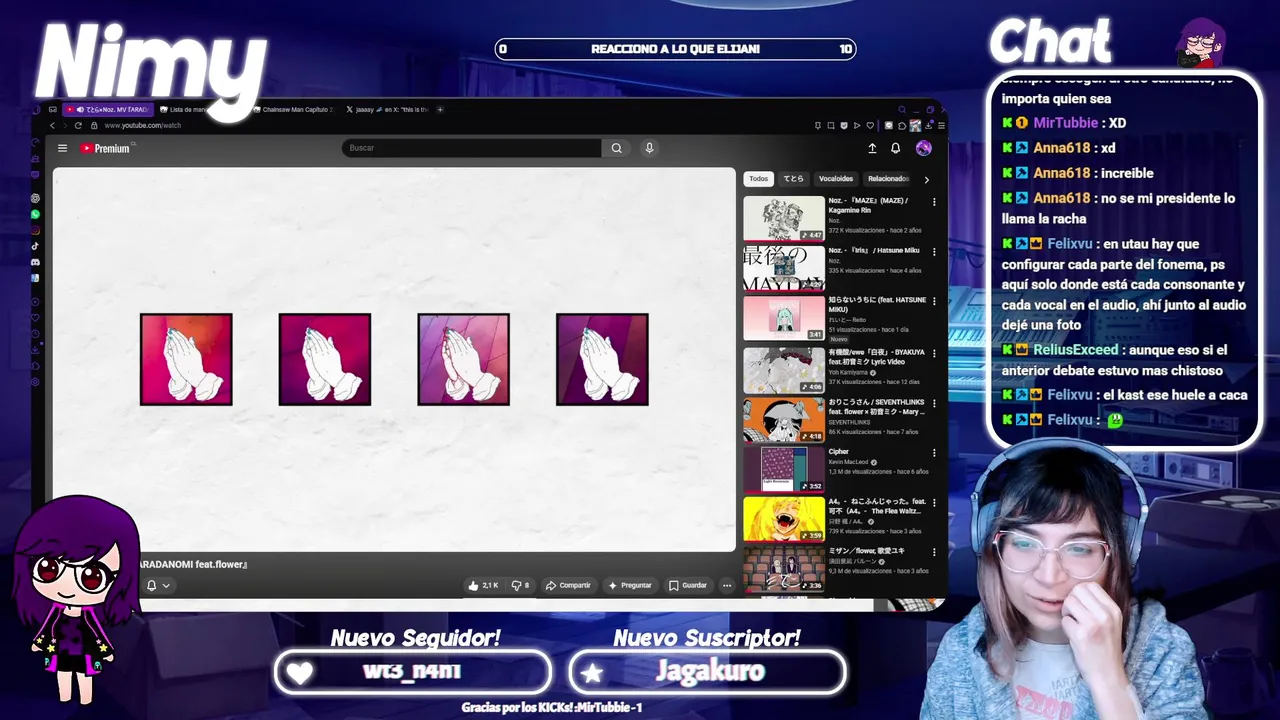The width and height of the screenshot is (1280, 720).
Task: Click the browser shield ad-blocker icon
Action: tap(844, 125)
